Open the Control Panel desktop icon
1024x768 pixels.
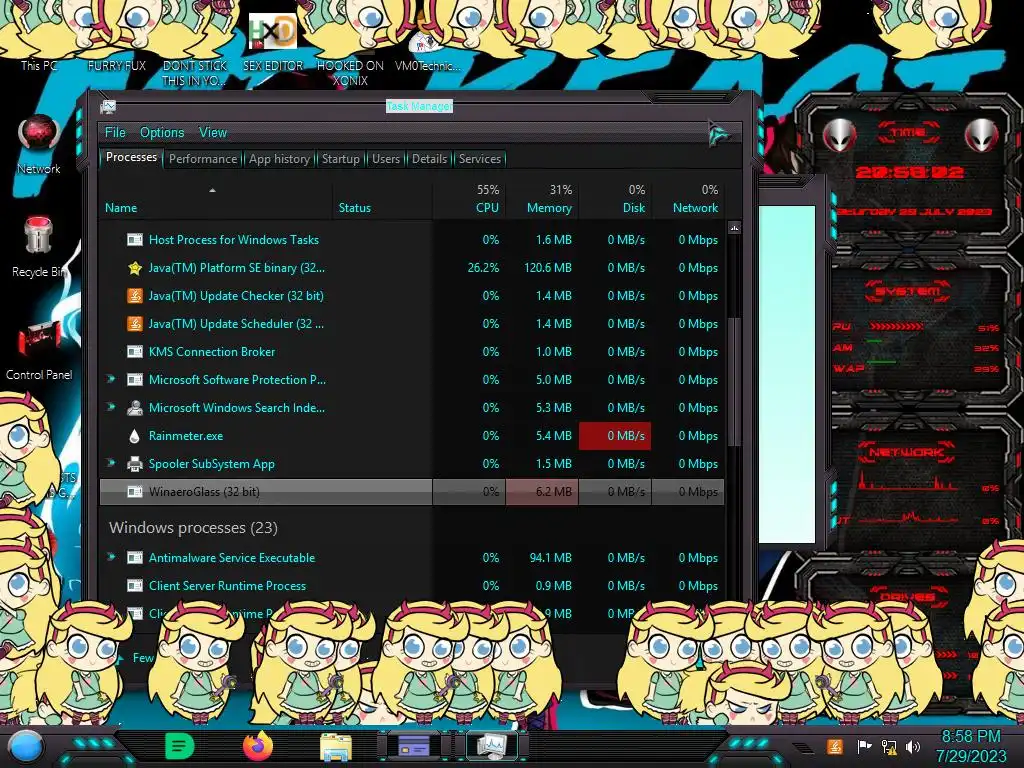(x=39, y=349)
